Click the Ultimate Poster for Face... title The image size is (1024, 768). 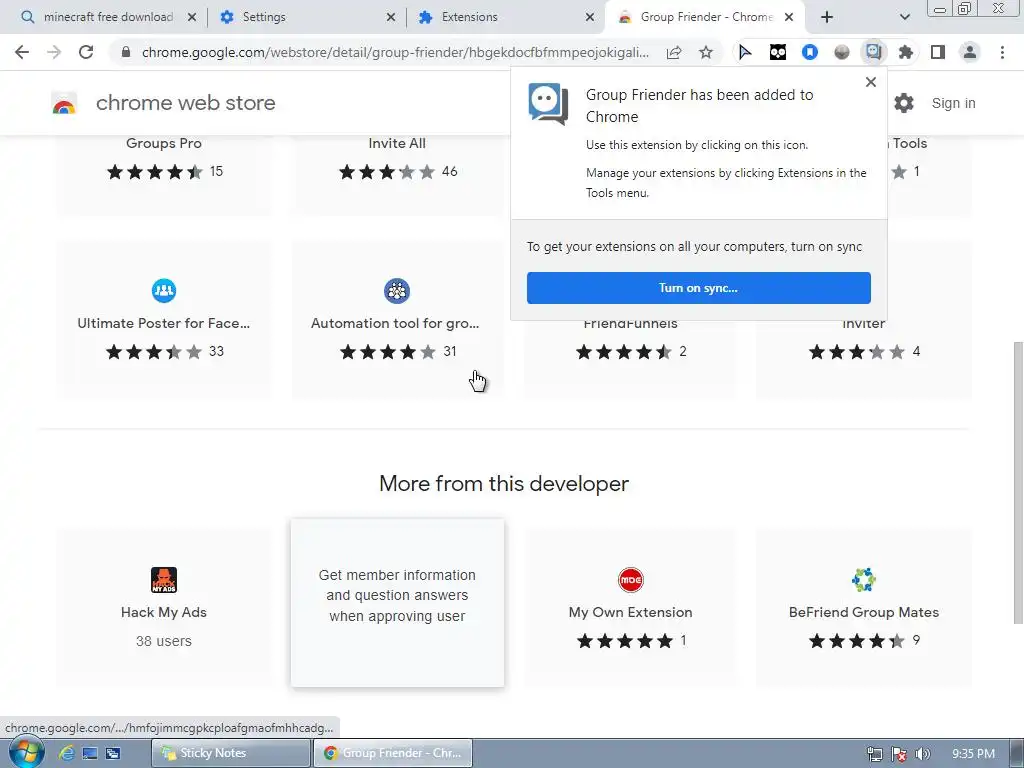[163, 323]
